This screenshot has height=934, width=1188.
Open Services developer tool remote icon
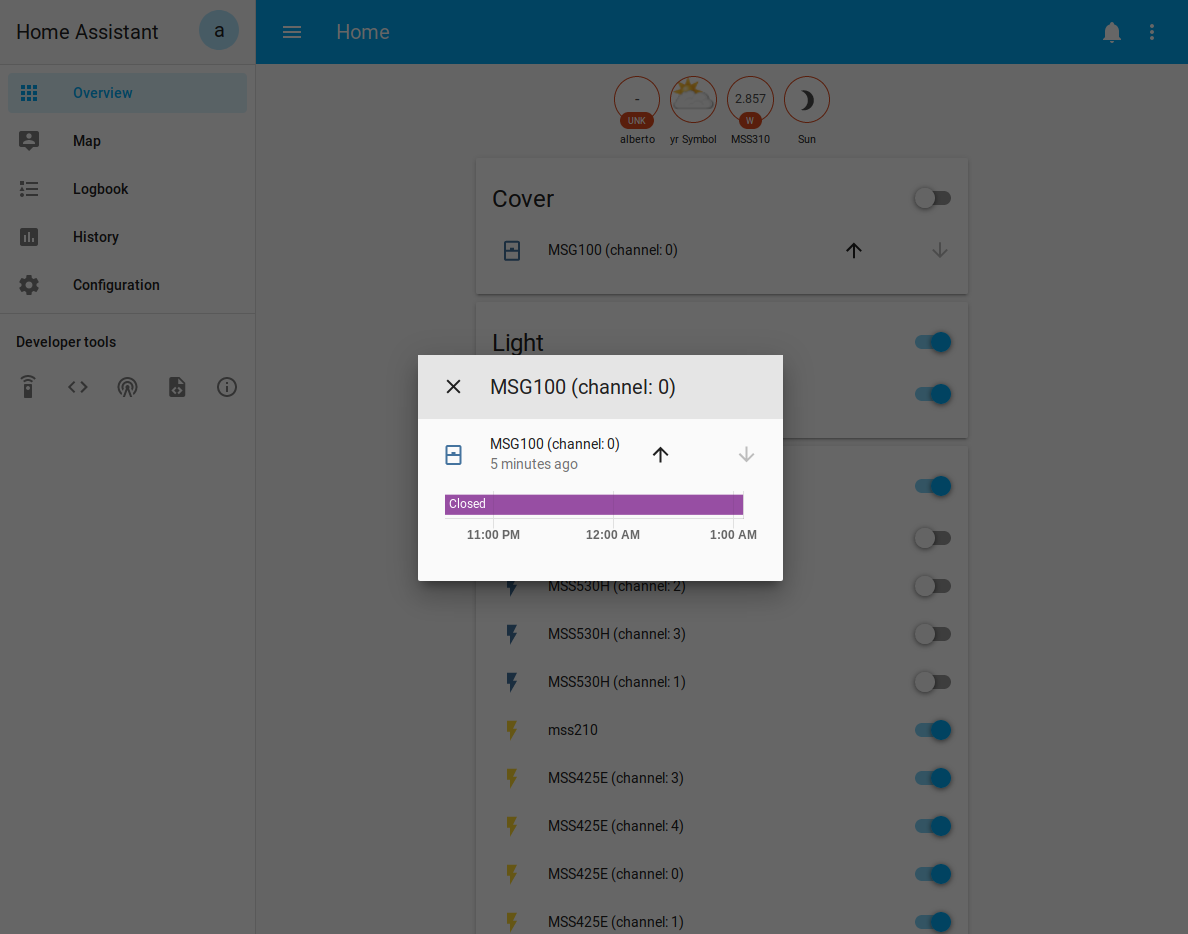pyautogui.click(x=28, y=387)
